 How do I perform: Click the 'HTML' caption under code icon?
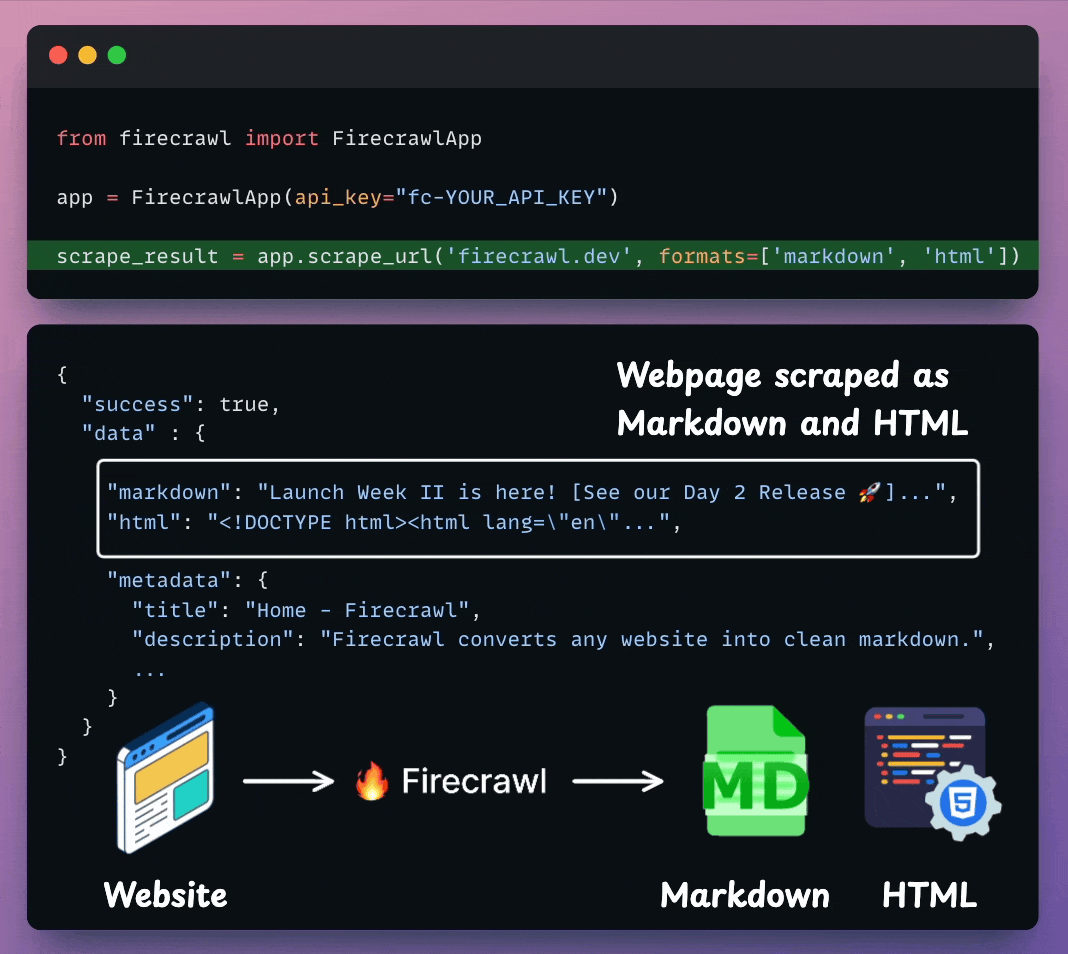930,895
